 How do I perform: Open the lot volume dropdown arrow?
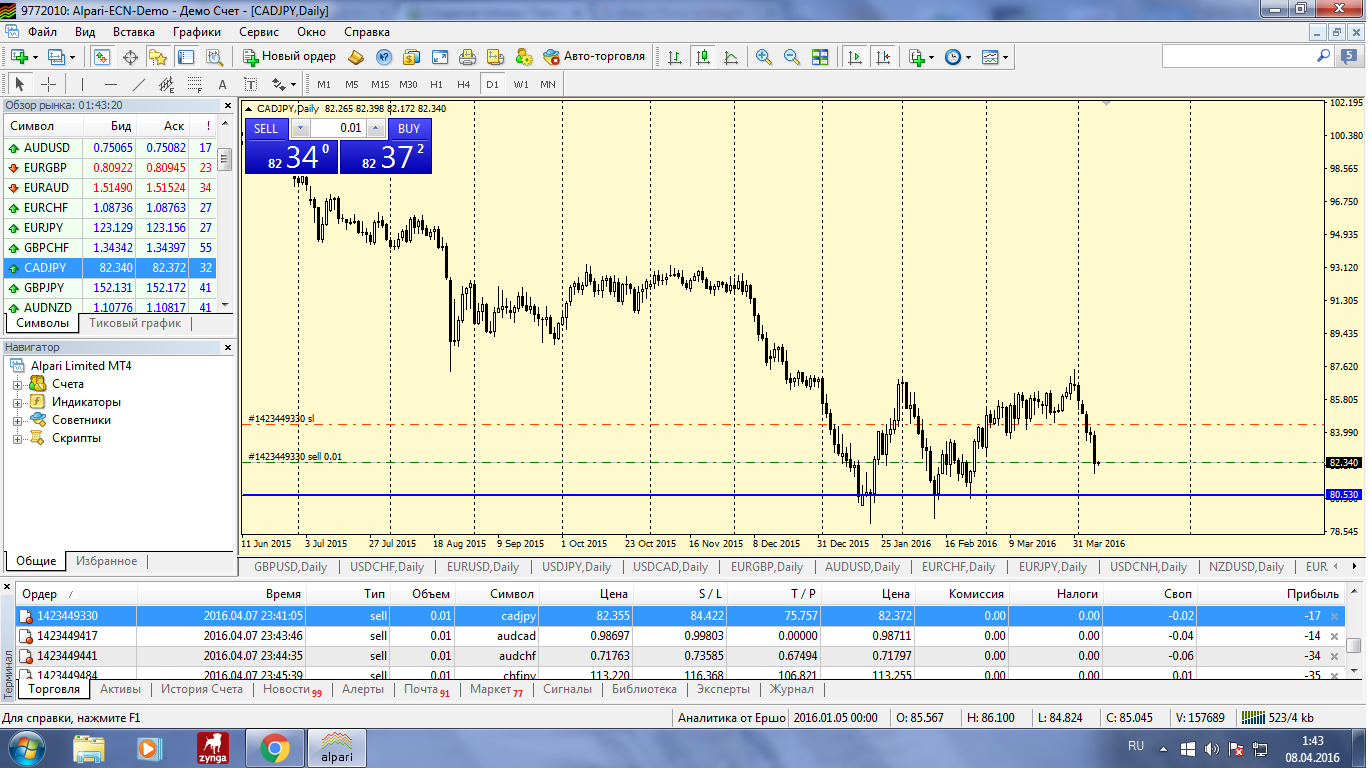[300, 128]
